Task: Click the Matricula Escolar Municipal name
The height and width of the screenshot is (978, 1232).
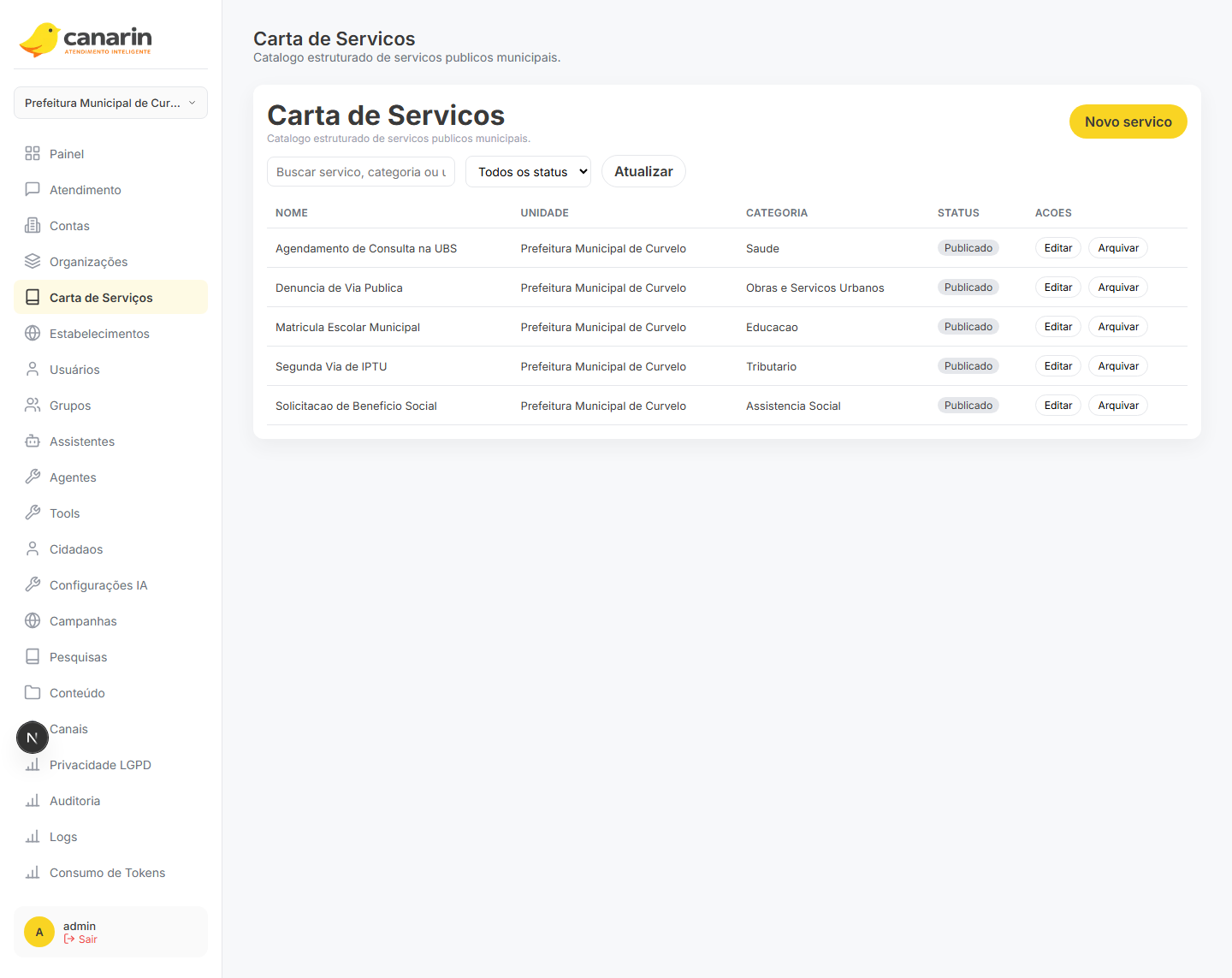Action: tap(347, 328)
